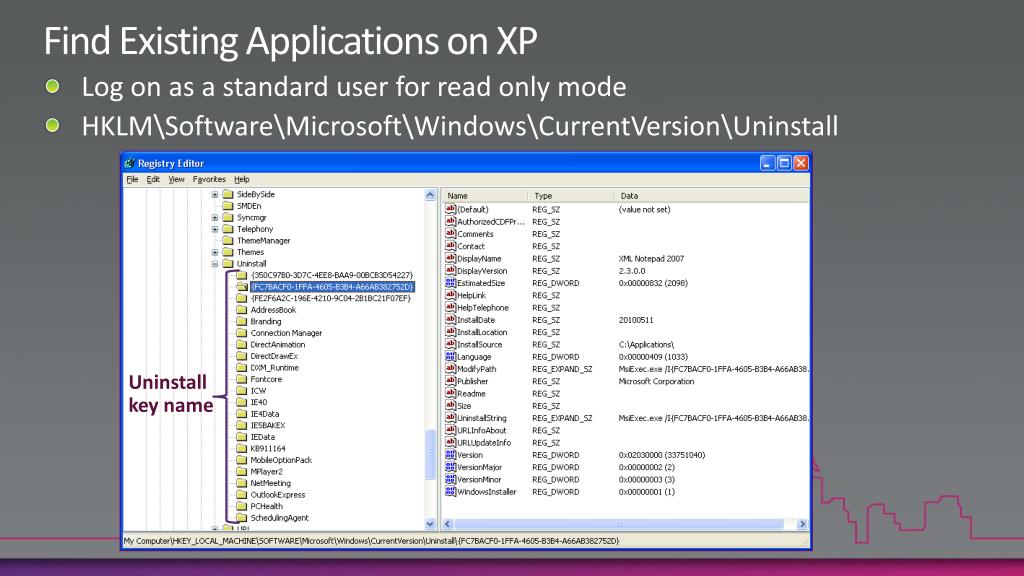Click the 'XML Notepad 2007' data value

(x=651, y=259)
